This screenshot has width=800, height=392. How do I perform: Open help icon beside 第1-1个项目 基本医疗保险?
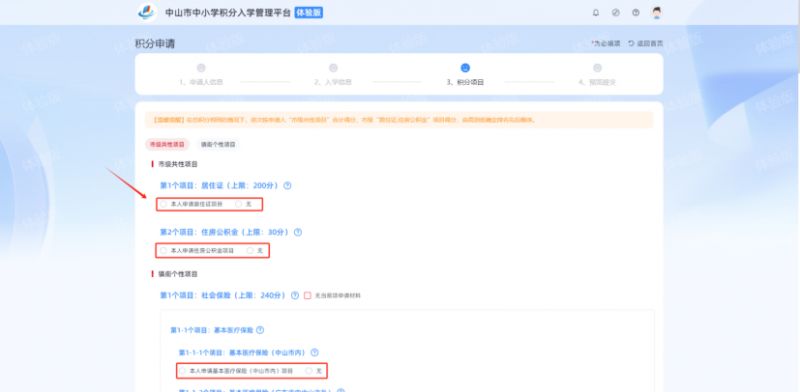click(x=260, y=330)
